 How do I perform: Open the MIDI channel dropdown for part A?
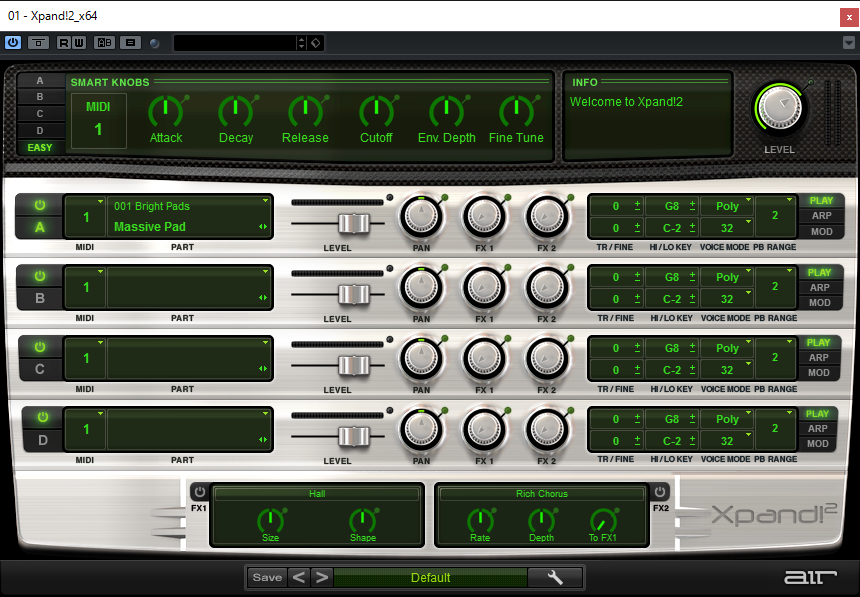click(x=86, y=217)
